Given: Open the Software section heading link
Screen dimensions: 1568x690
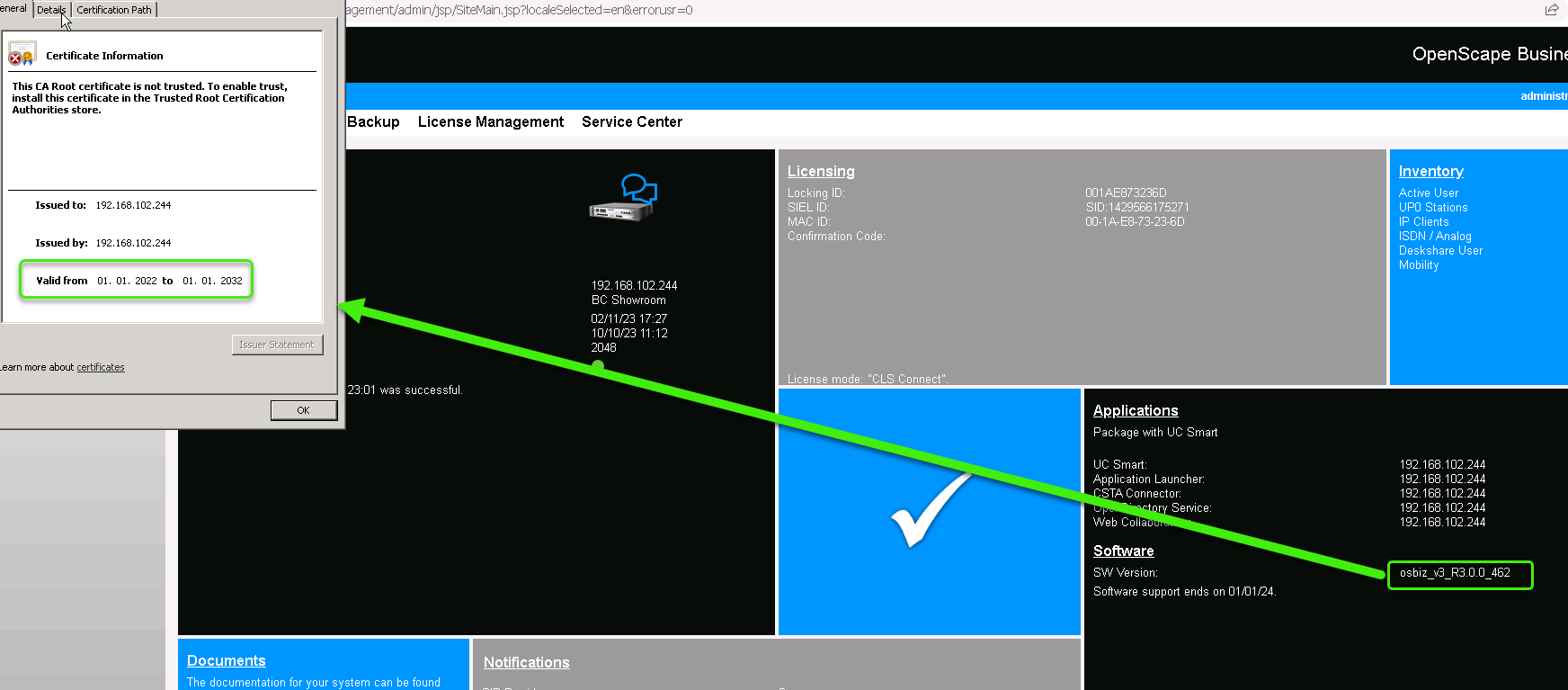Looking at the screenshot, I should 1124,551.
